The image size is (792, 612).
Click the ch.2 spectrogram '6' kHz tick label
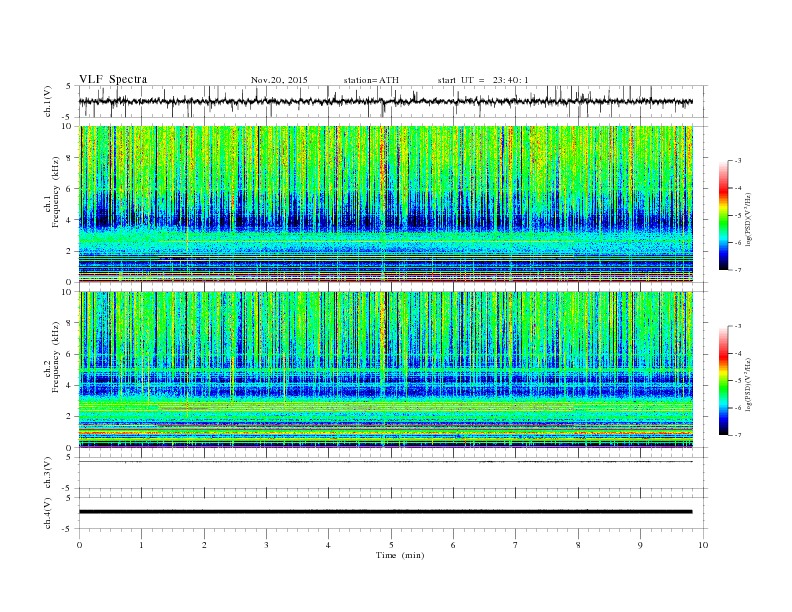tap(70, 354)
